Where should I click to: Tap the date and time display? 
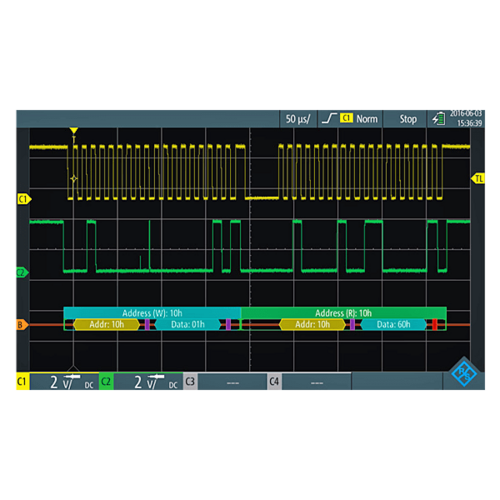click(x=466, y=118)
